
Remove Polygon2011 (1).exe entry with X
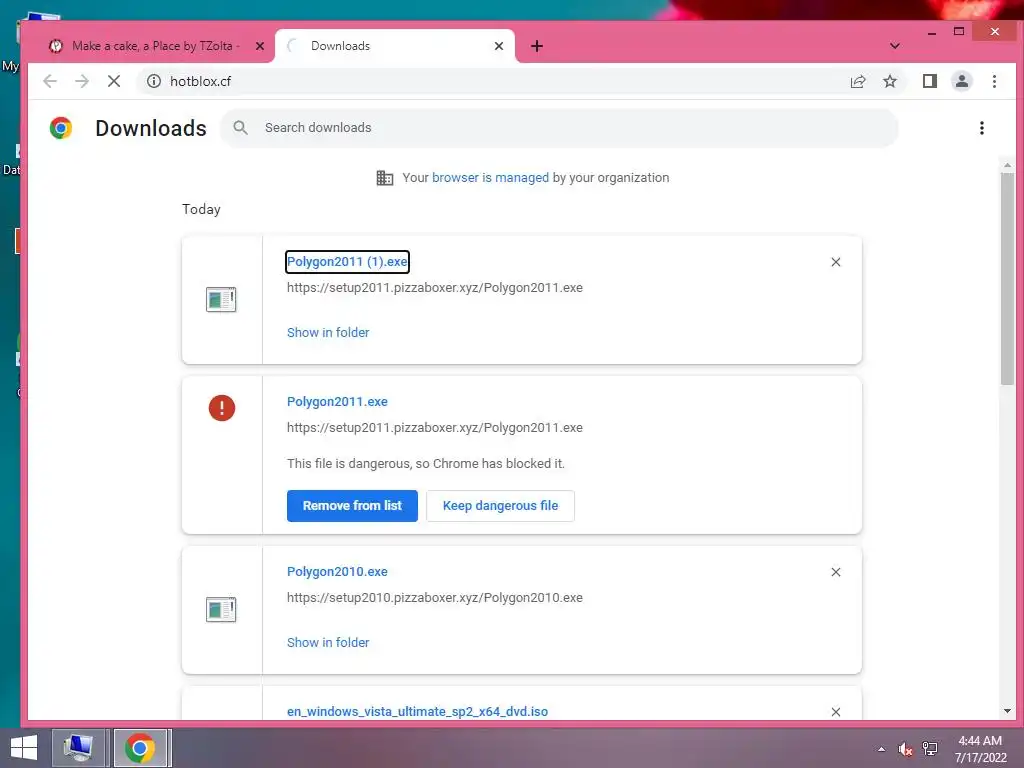(x=835, y=262)
